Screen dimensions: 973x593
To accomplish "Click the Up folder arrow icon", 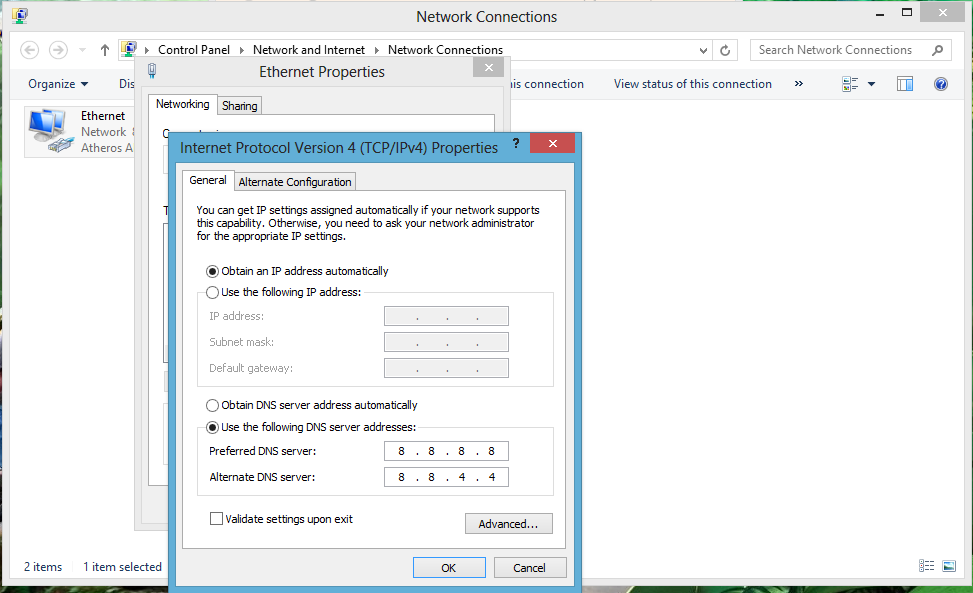I will [105, 50].
